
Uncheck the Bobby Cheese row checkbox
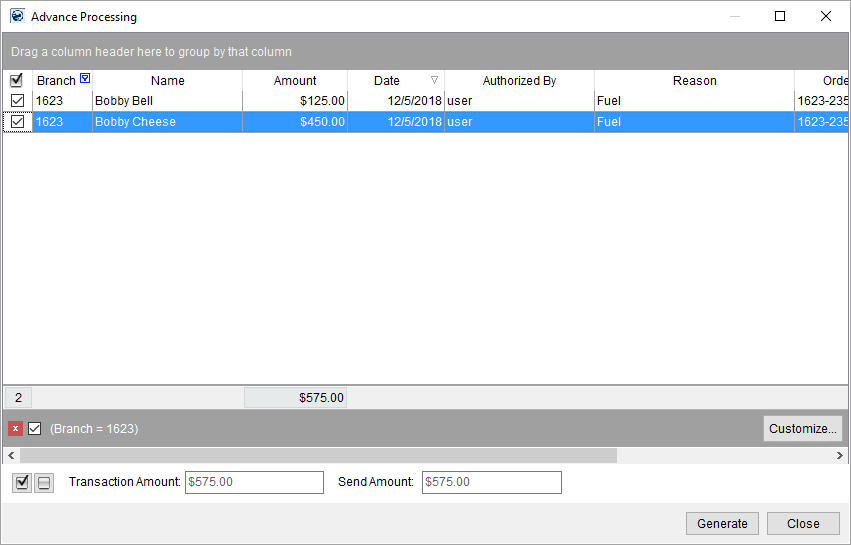(x=16, y=122)
